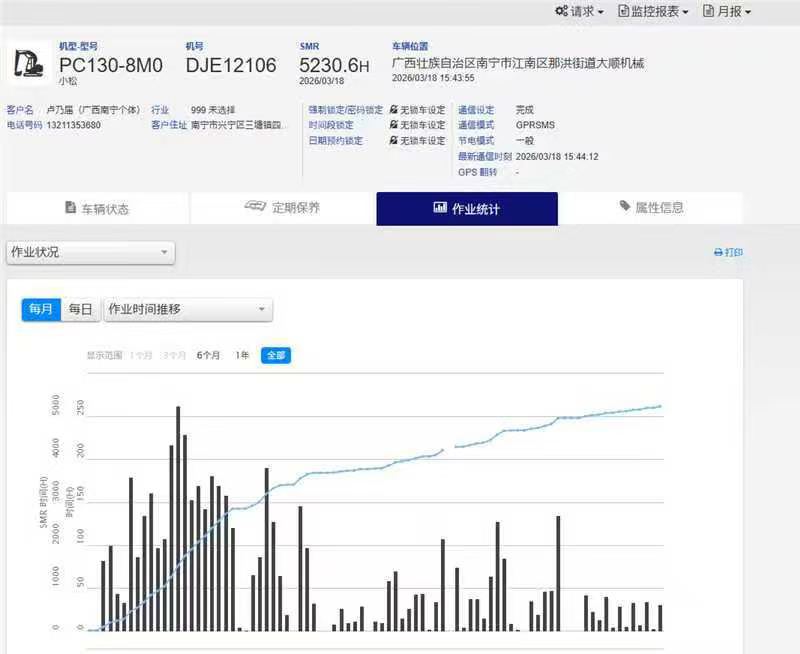Click the lock icon beside 强制锁定 row's 无锁车设定
The image size is (800, 654).
click(393, 110)
